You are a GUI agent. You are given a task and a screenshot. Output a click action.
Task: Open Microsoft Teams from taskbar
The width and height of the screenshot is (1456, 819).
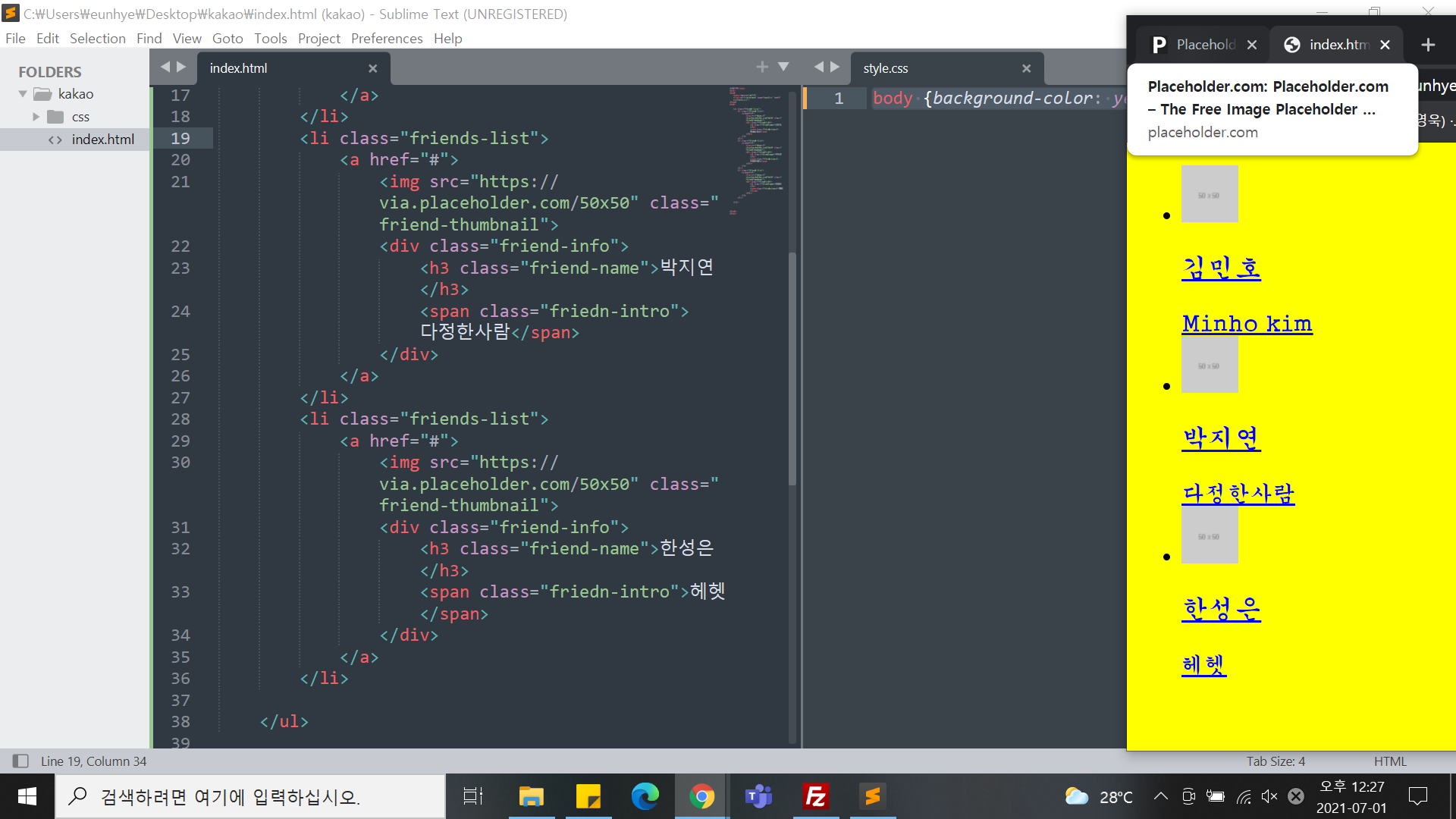click(758, 796)
